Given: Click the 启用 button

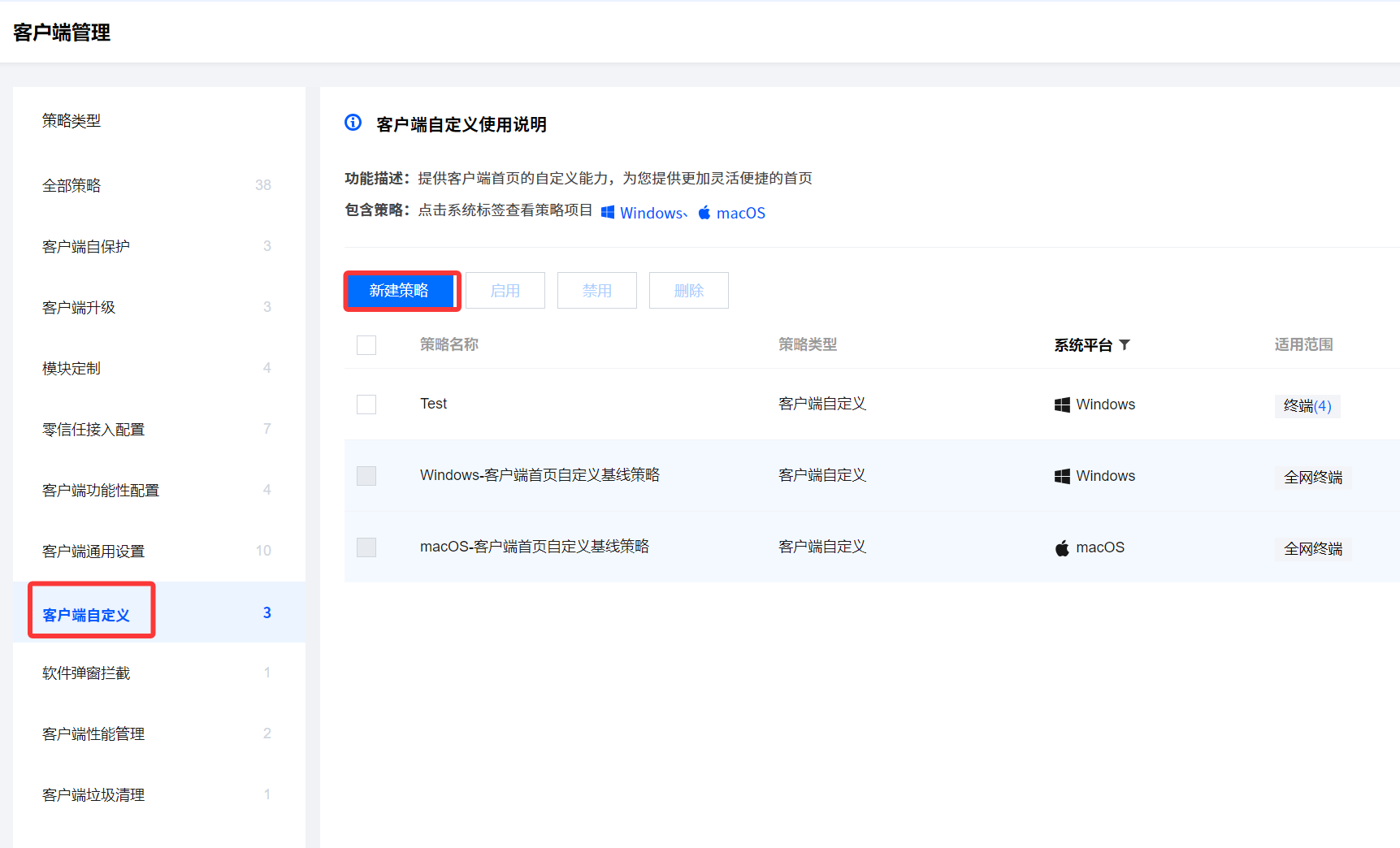Looking at the screenshot, I should point(505,291).
